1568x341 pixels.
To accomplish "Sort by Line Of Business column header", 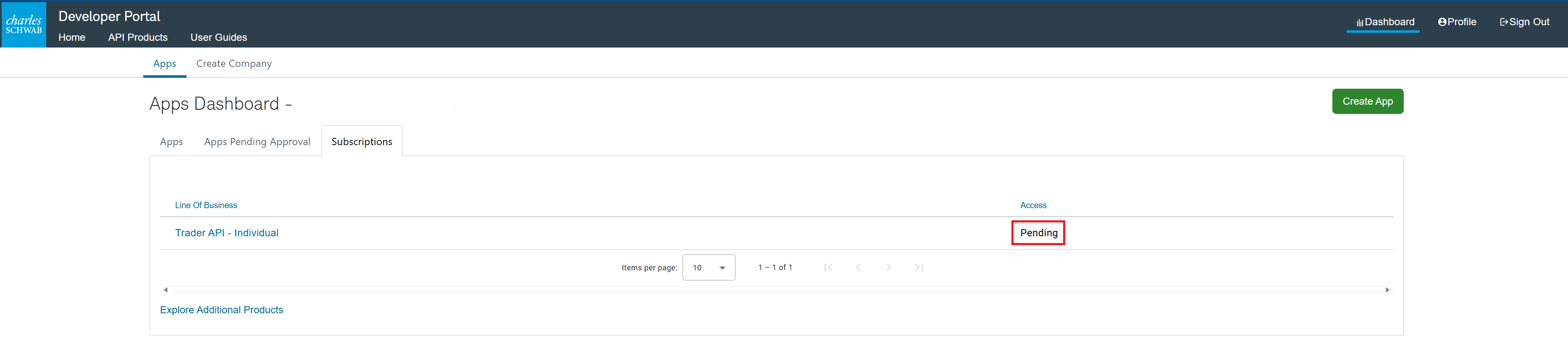I will point(206,205).
